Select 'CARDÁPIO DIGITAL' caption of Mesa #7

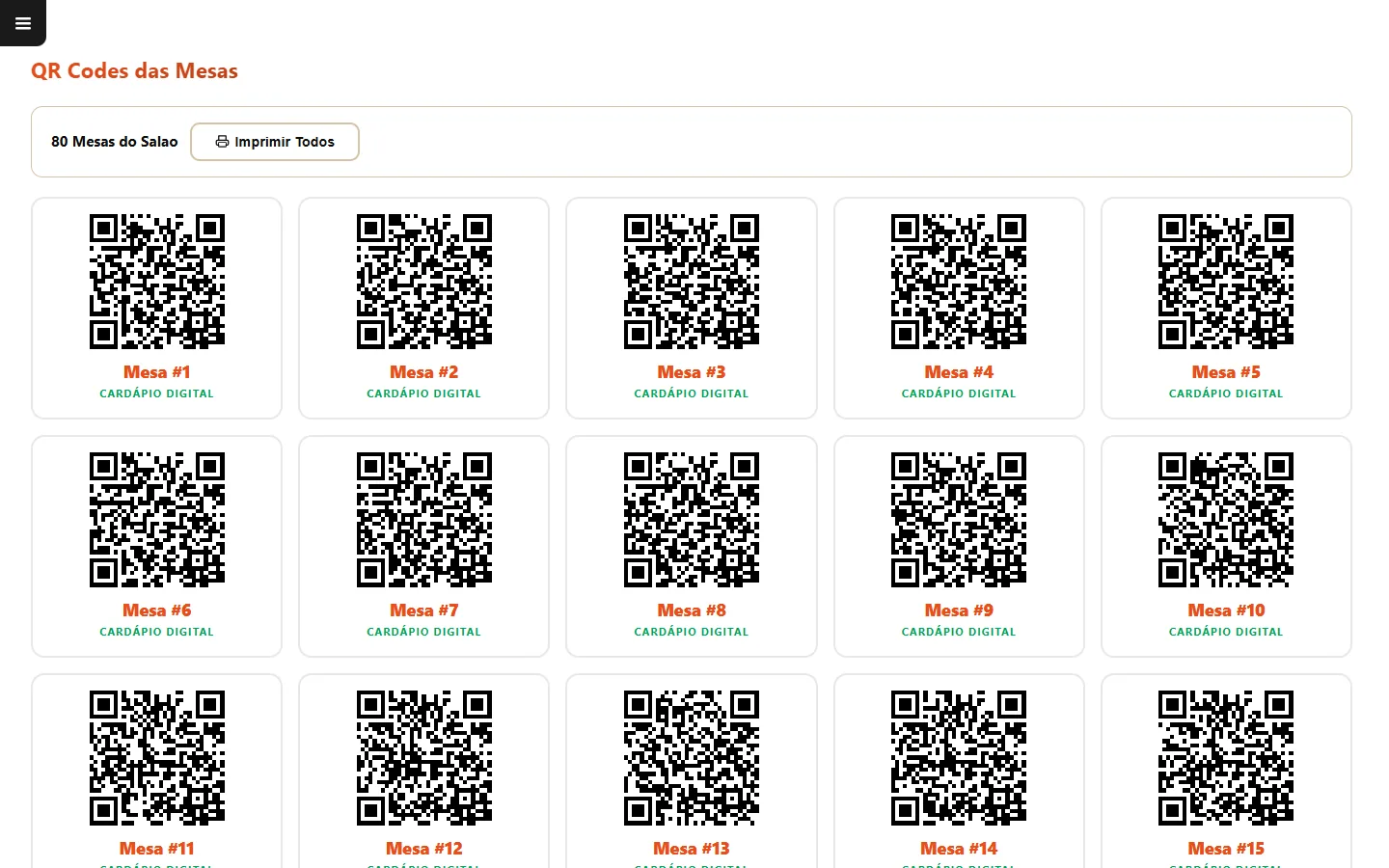tap(424, 632)
